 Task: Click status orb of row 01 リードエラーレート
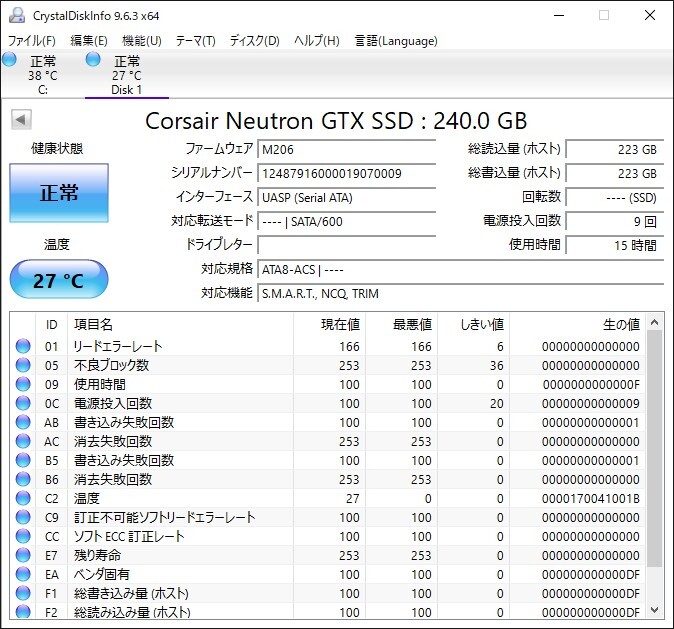(x=23, y=346)
